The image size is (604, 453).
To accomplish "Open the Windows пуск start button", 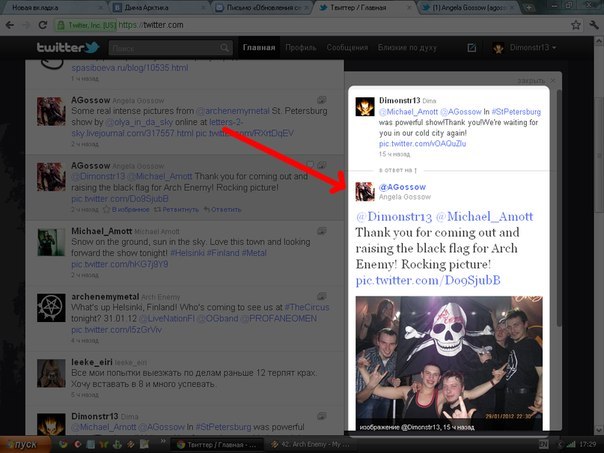I will (25, 445).
